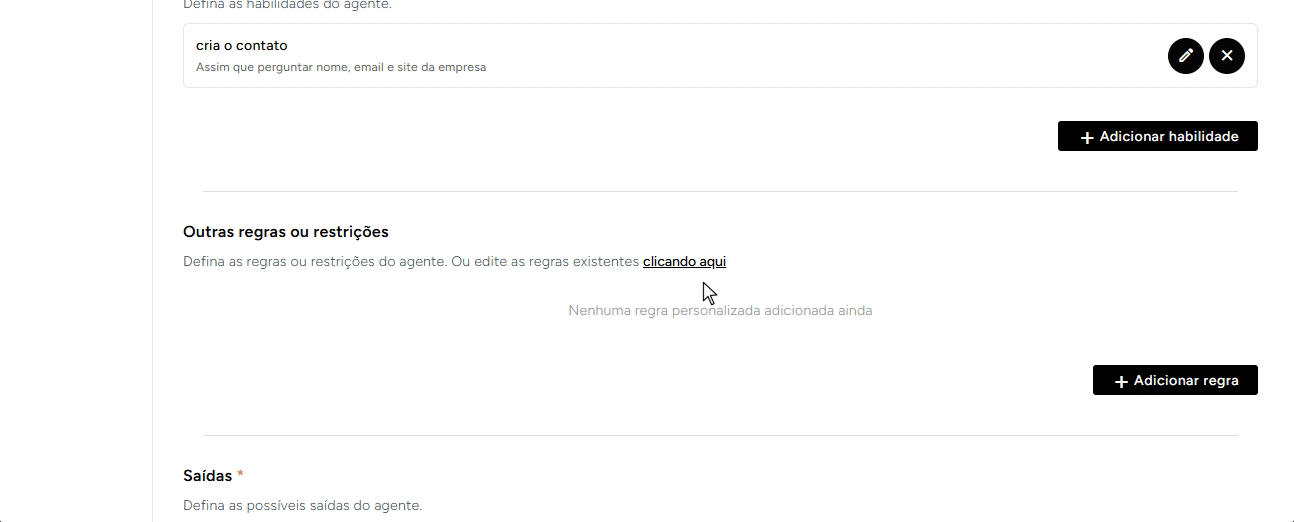
Task: Open the "clicando aqui" link
Action: [x=684, y=262]
